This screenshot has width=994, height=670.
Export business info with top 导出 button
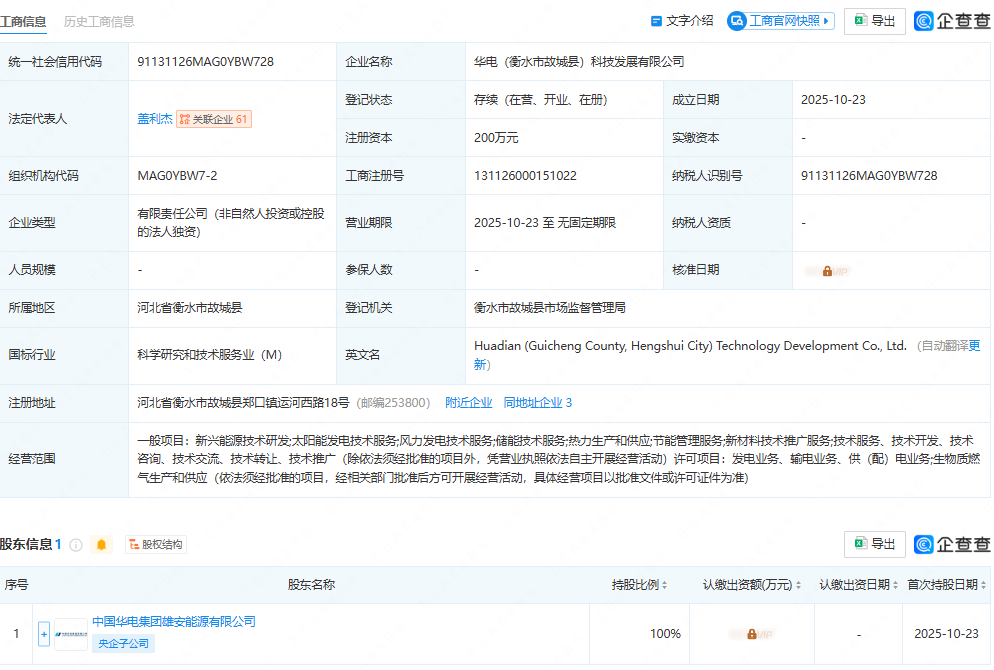click(x=875, y=21)
